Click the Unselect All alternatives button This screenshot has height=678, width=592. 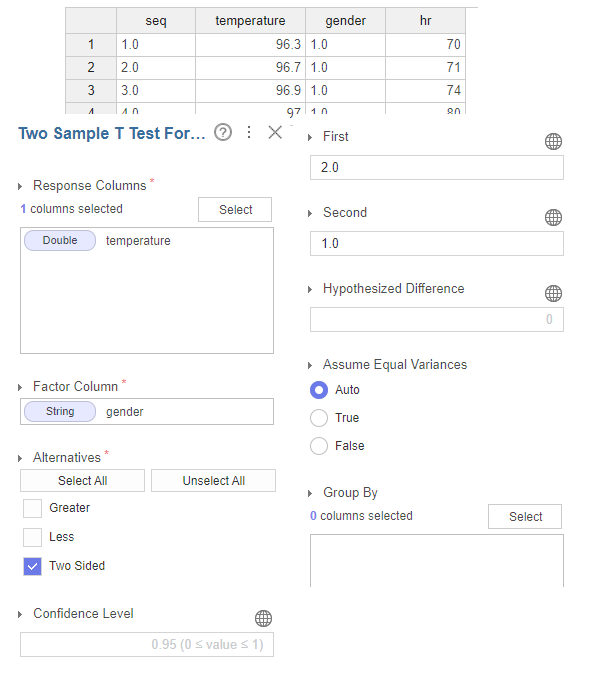[x=213, y=480]
